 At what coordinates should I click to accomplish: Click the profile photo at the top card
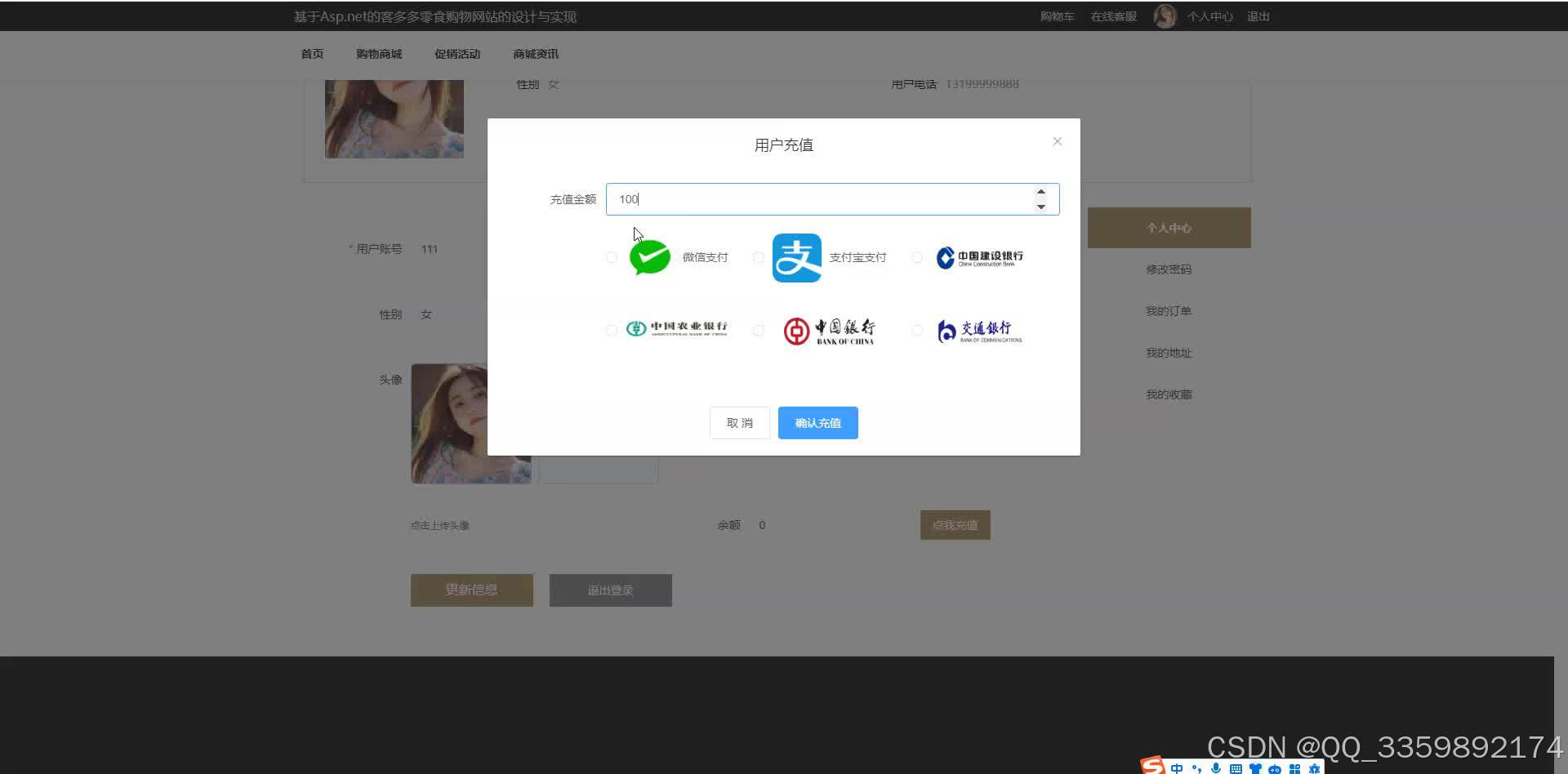394,119
